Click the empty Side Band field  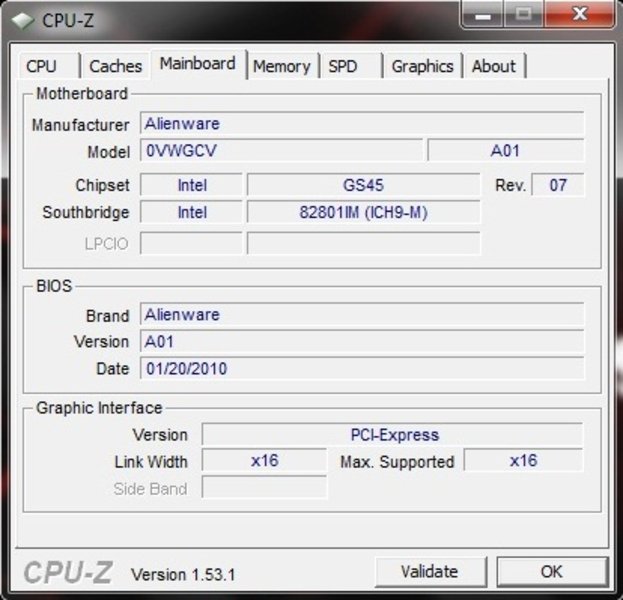click(x=264, y=488)
